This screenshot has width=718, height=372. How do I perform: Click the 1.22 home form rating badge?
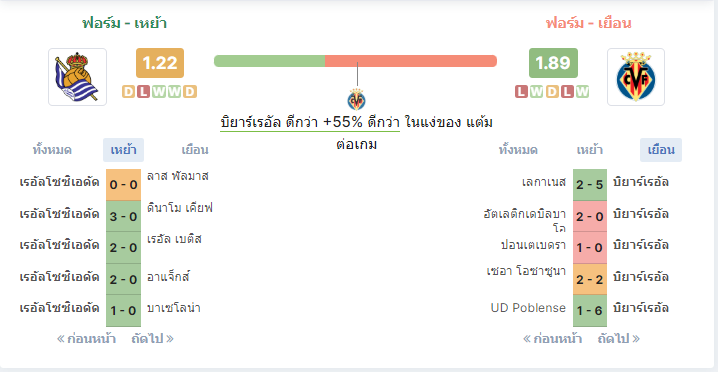click(x=160, y=63)
